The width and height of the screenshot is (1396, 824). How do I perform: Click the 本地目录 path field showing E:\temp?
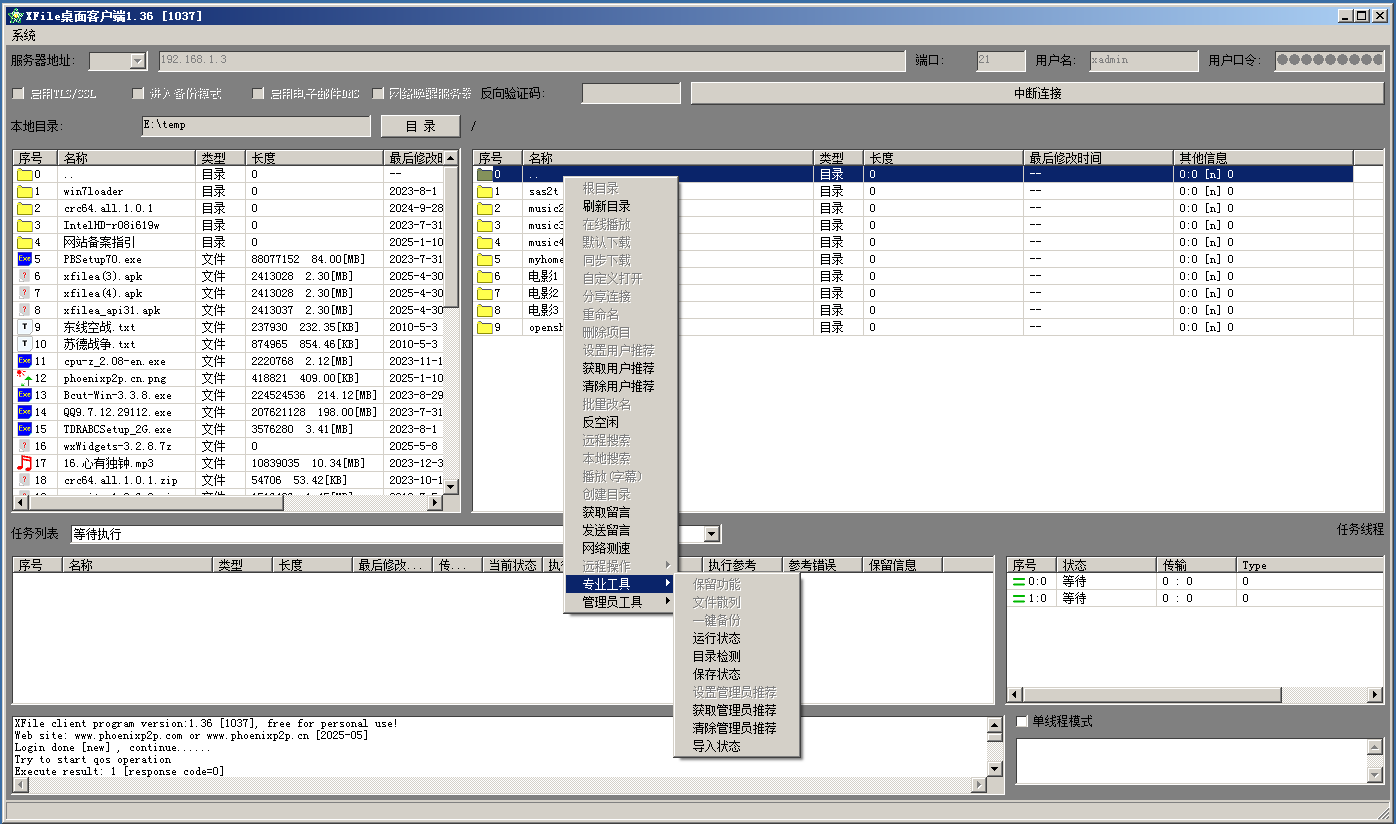[255, 126]
